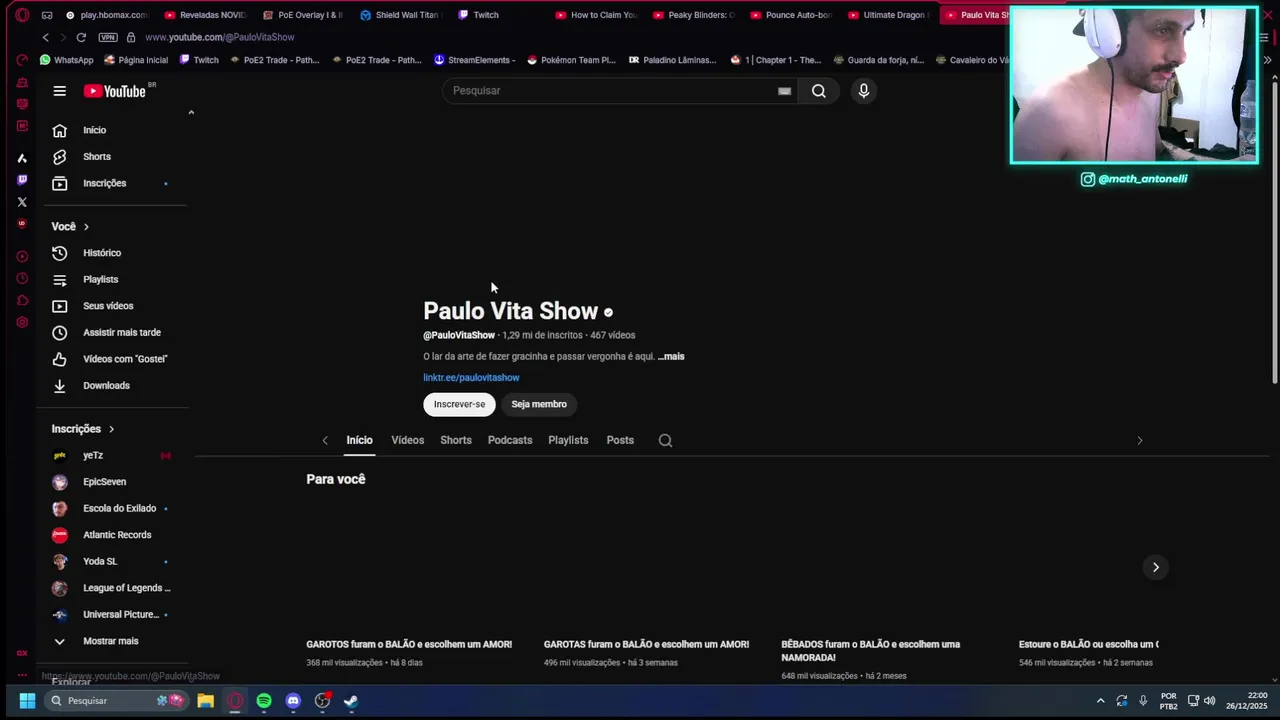
Task: Switch to the Shorts channel tab
Action: pos(456,440)
